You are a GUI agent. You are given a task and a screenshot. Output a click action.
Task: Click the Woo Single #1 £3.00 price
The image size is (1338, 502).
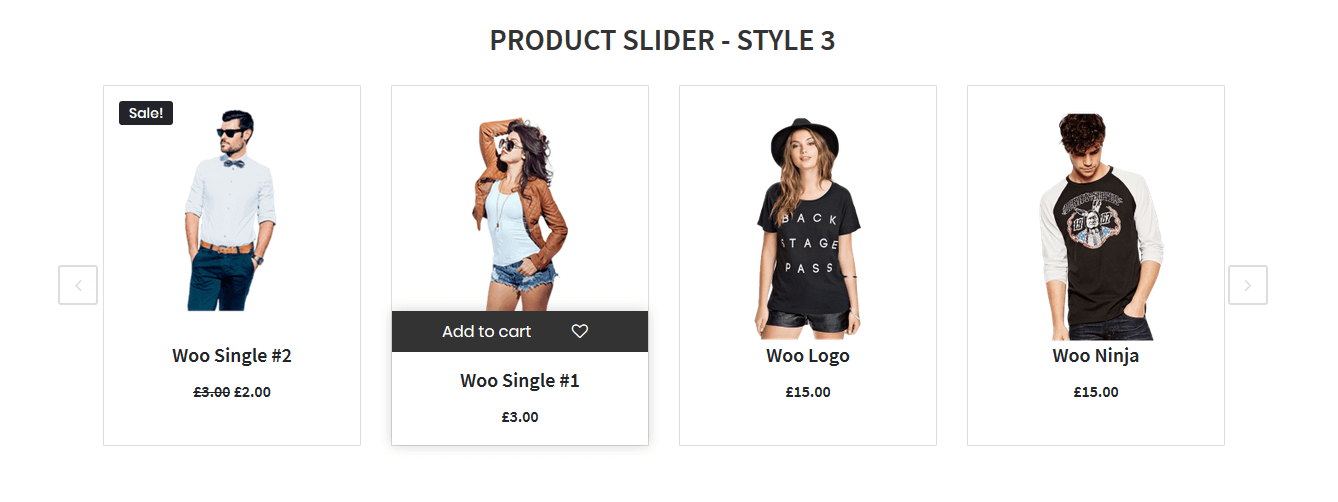coord(520,417)
